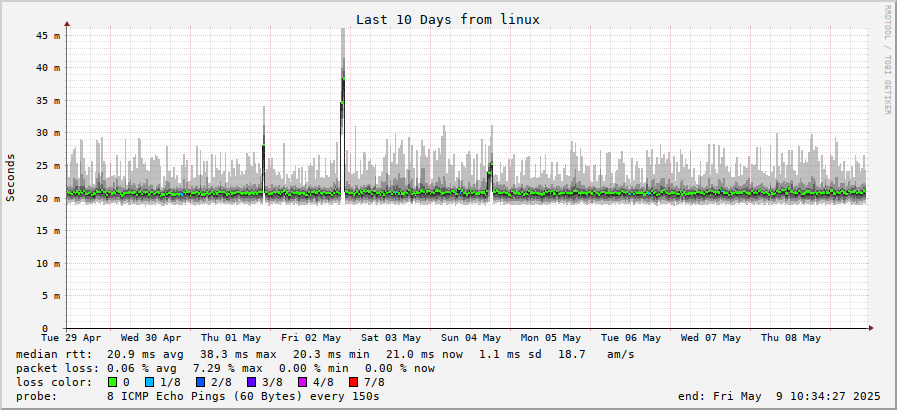Click the 'Wed 30 Apr' date label
This screenshot has height=410, width=897.
tap(151, 338)
